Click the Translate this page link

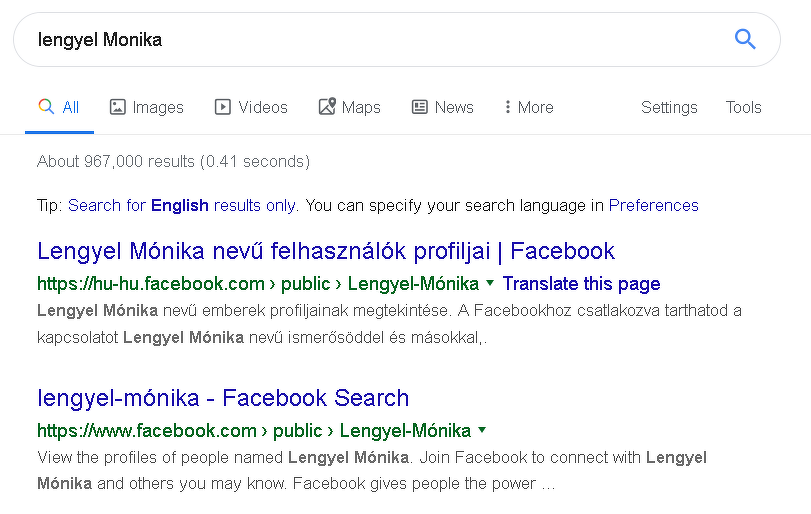(x=581, y=283)
